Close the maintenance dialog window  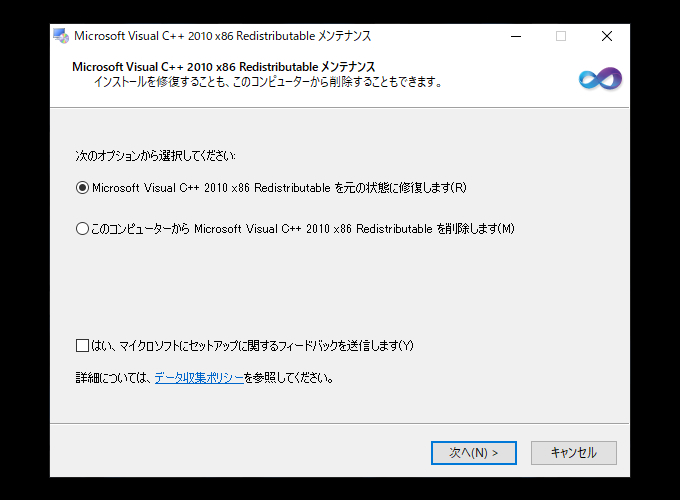point(607,36)
